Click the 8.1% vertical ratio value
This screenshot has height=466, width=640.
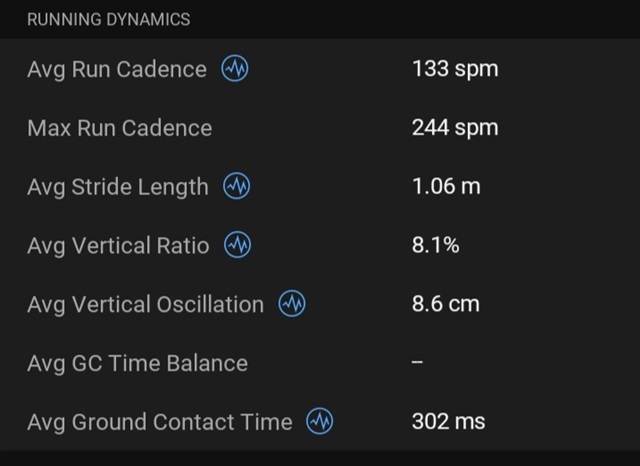click(x=435, y=246)
